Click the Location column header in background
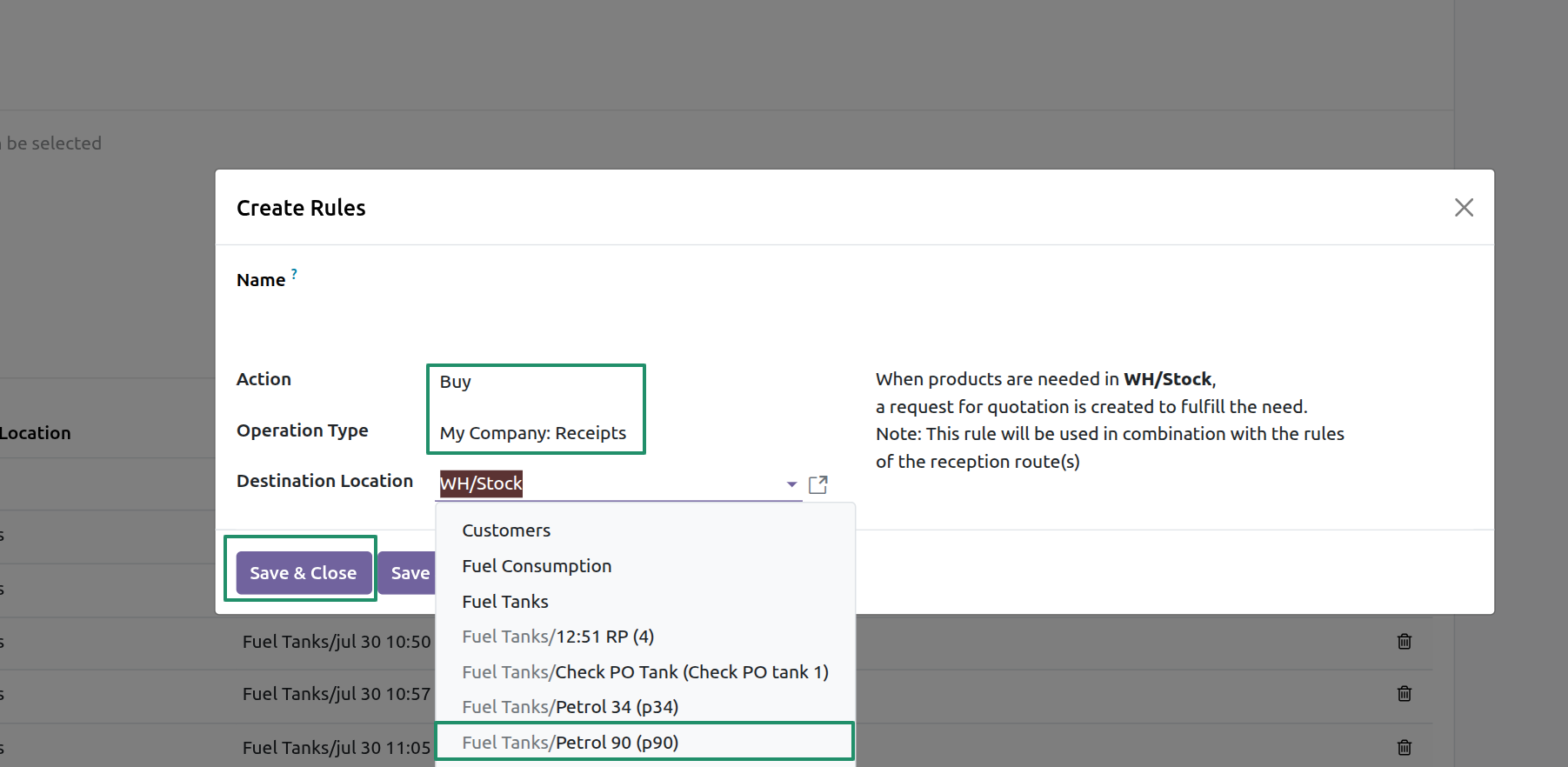Image resolution: width=1568 pixels, height=767 pixels. pyautogui.click(x=35, y=433)
